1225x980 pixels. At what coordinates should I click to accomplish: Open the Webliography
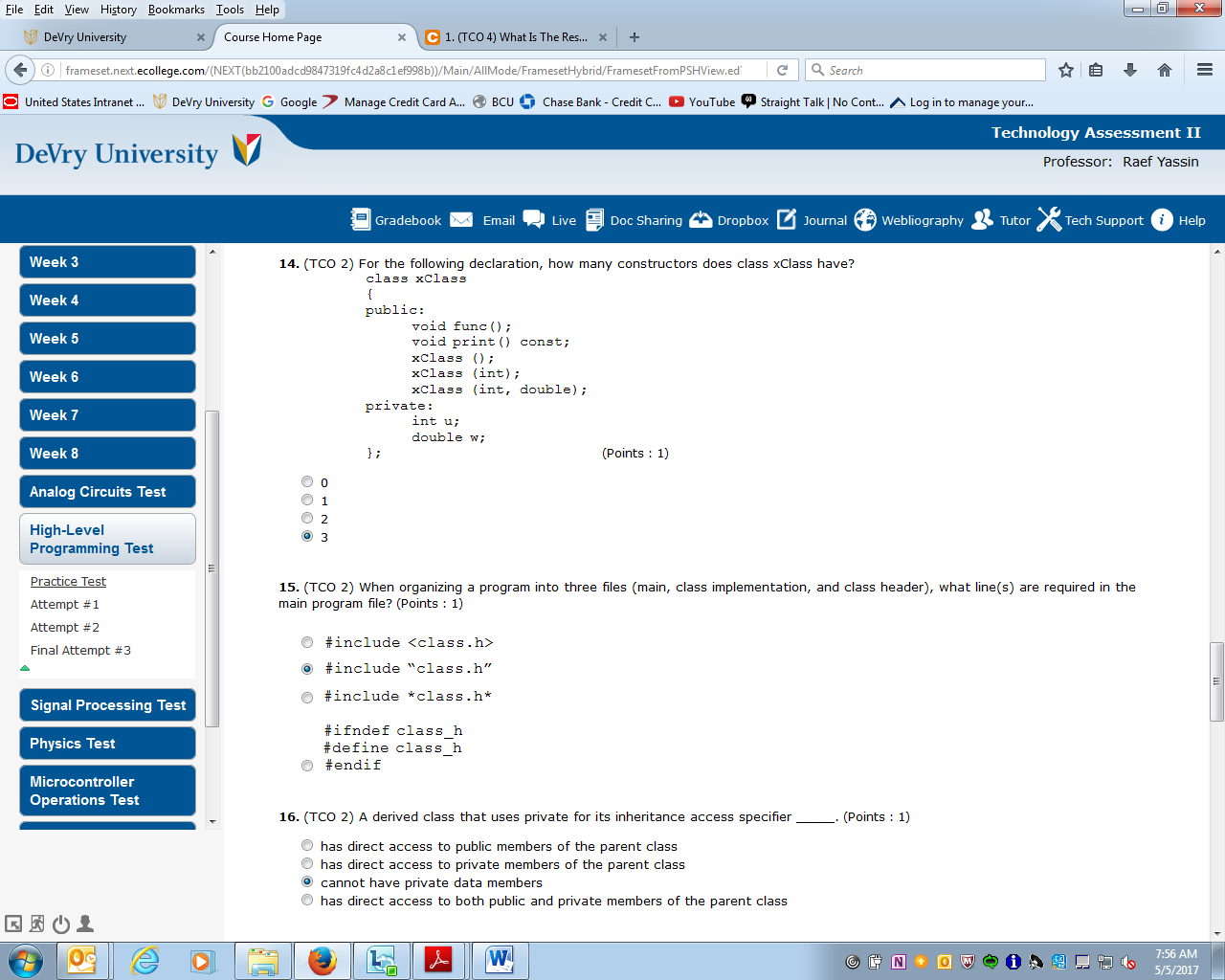point(910,220)
